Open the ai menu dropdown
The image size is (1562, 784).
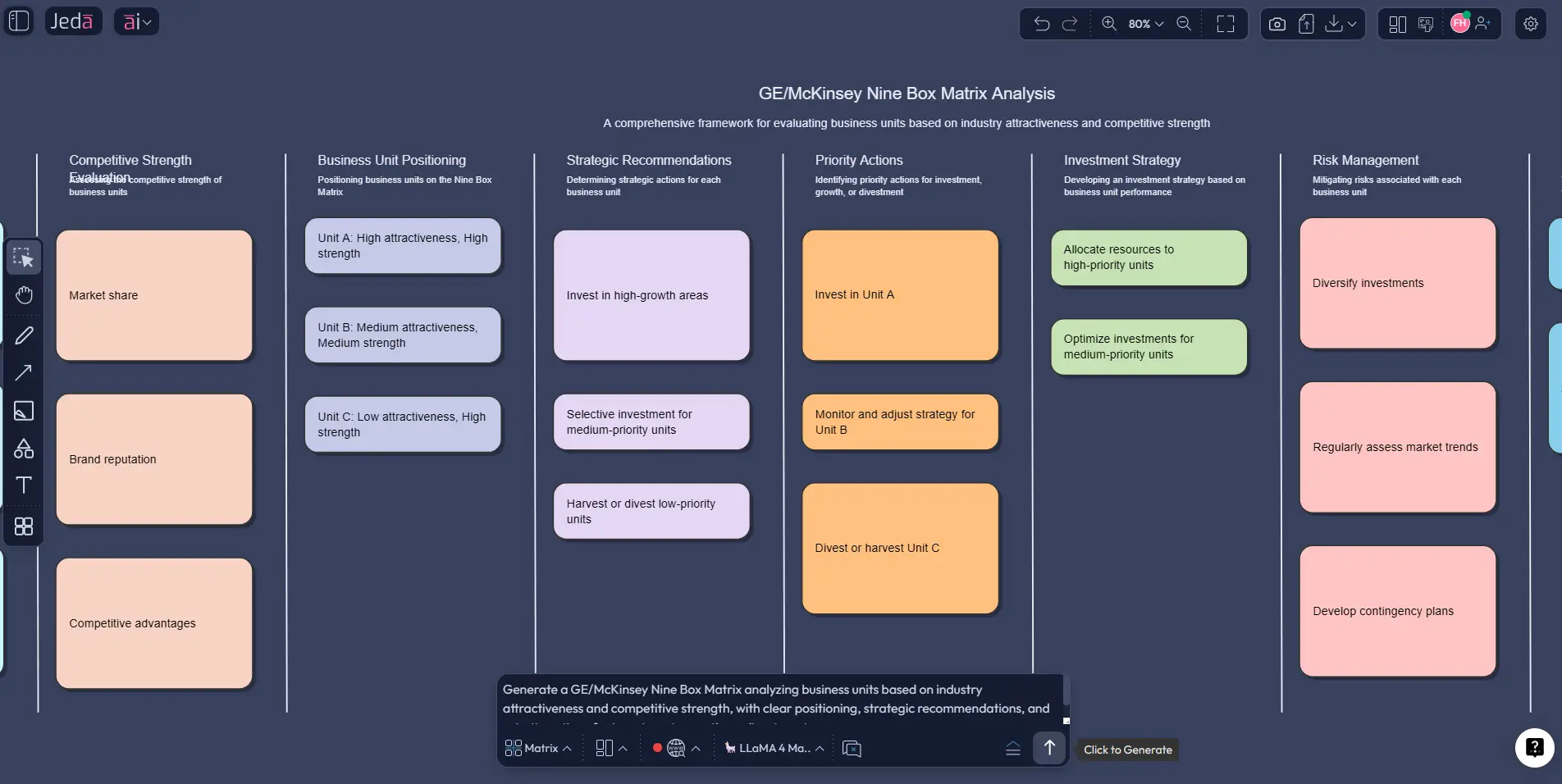pos(136,21)
